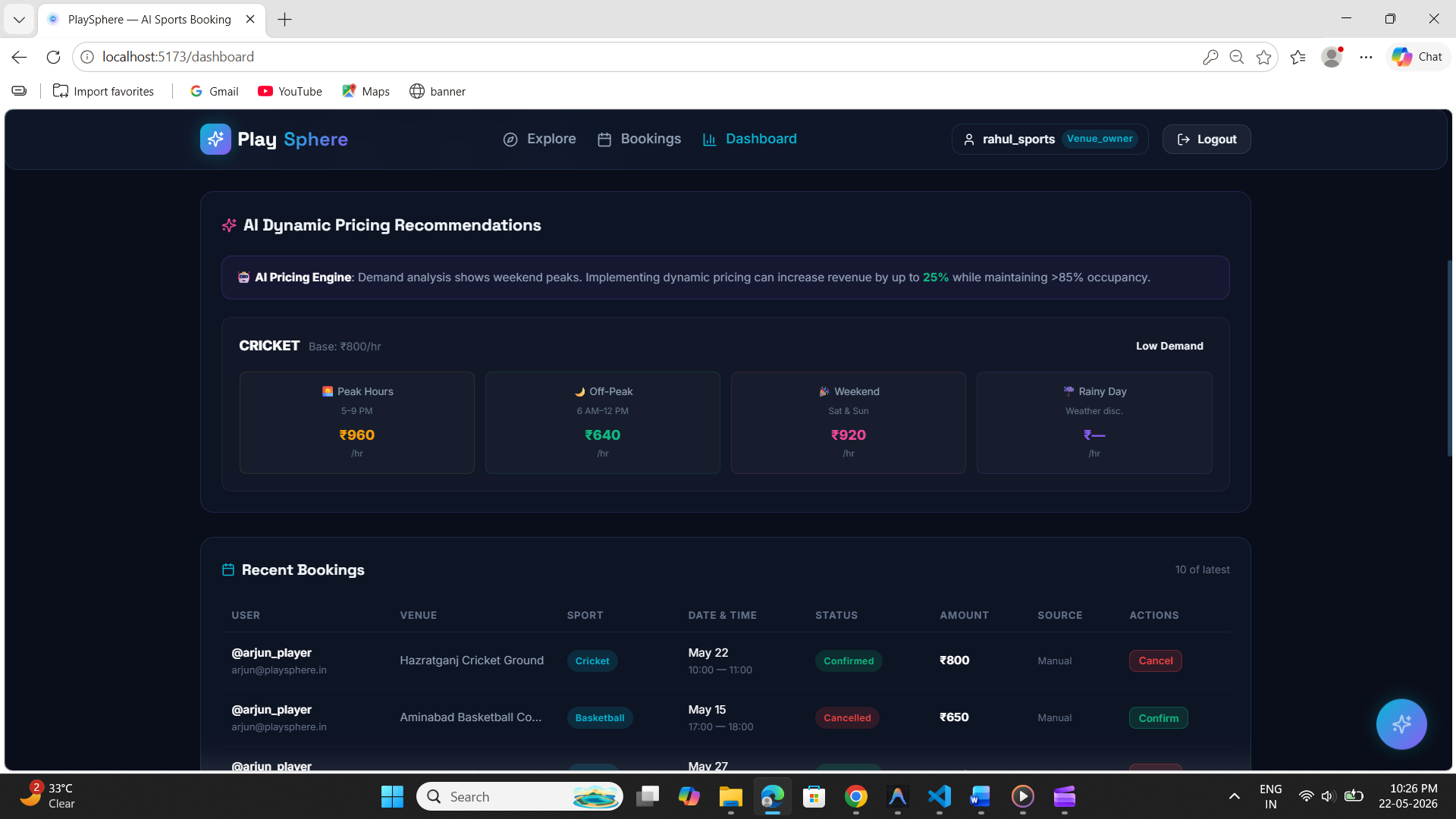Open the floating AI assistant button
This screenshot has height=819, width=1456.
(x=1401, y=724)
